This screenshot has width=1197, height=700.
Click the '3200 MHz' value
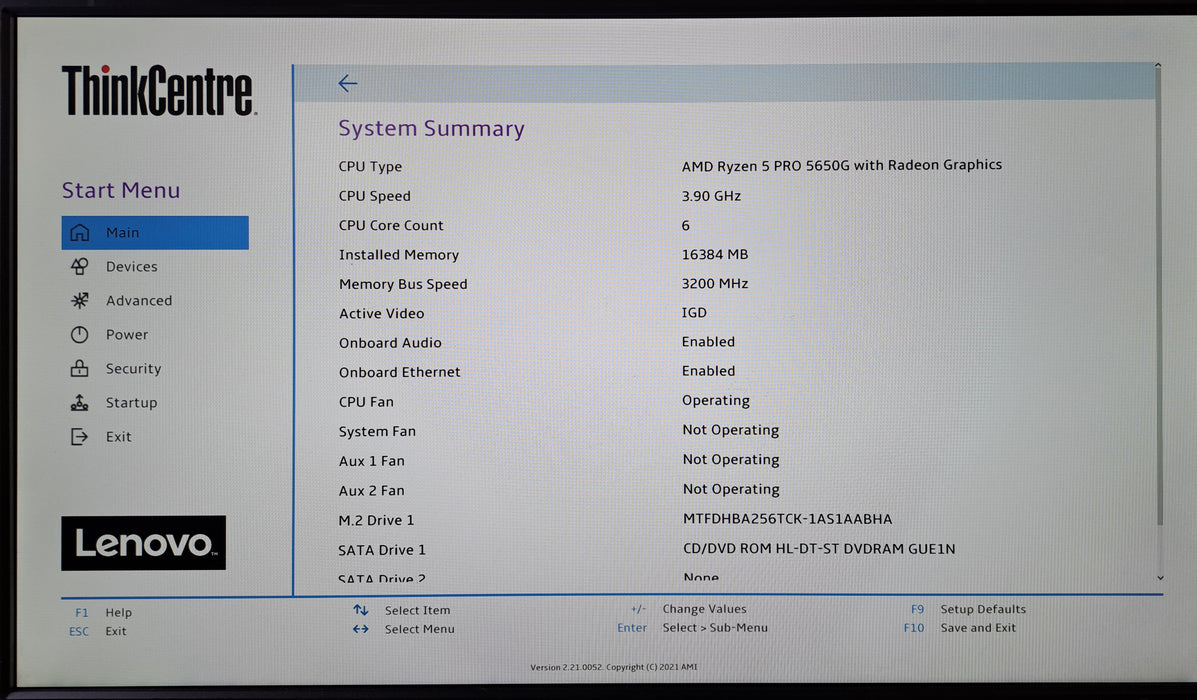click(715, 283)
